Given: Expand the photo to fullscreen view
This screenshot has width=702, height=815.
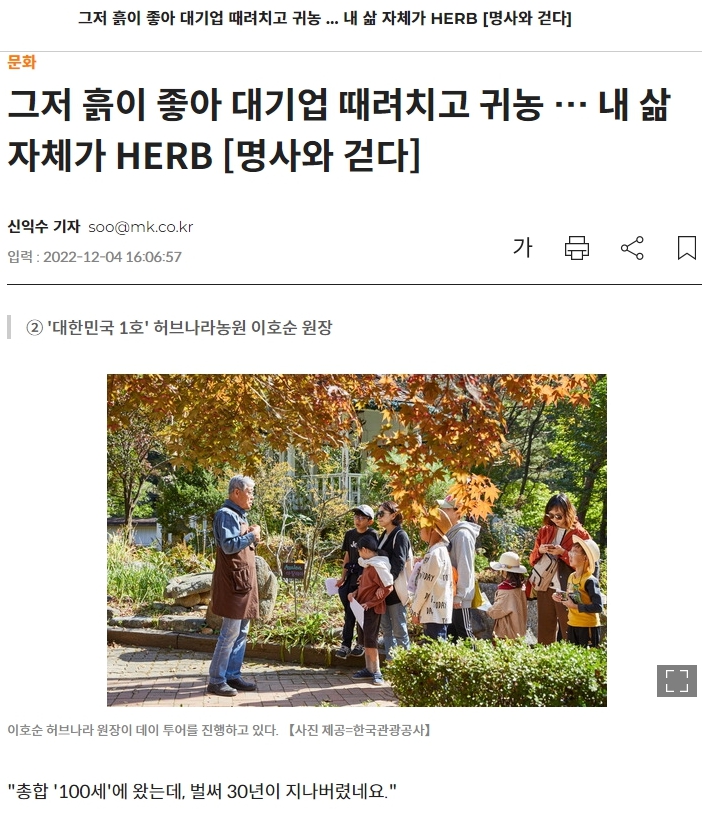Looking at the screenshot, I should (677, 680).
